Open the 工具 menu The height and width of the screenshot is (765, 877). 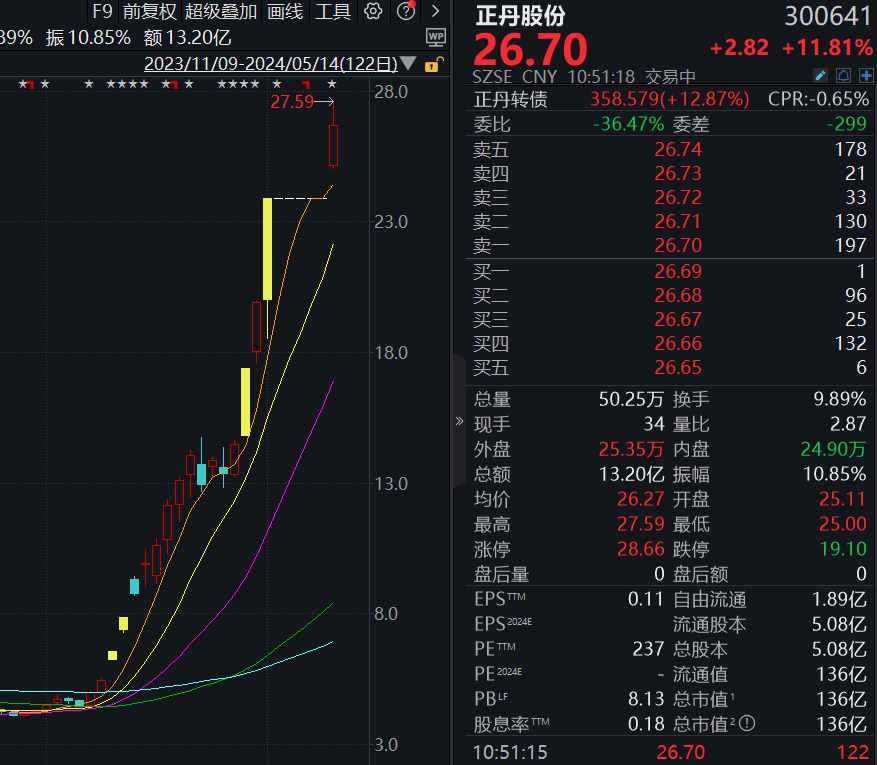click(x=333, y=11)
